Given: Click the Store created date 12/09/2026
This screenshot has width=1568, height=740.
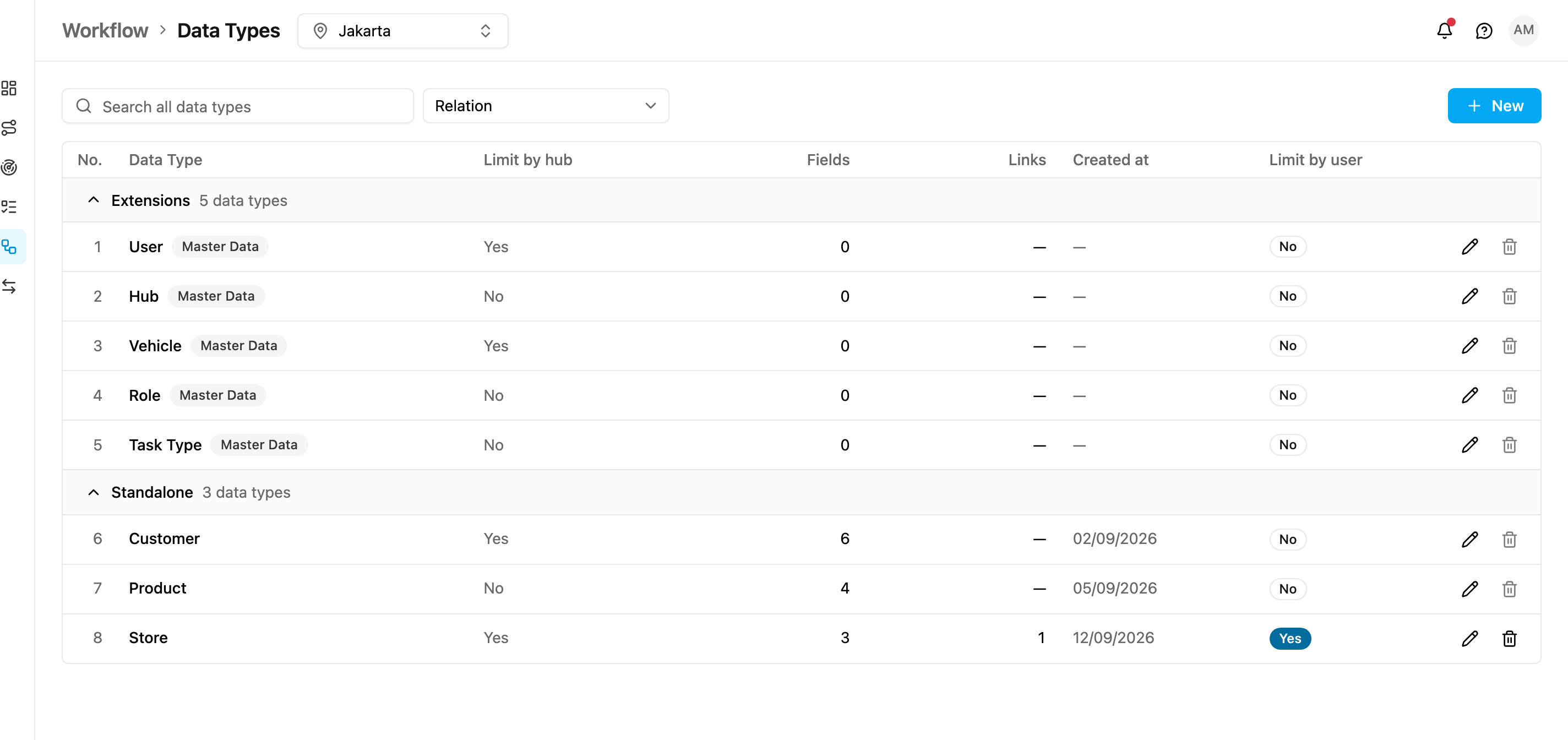Looking at the screenshot, I should point(1113,638).
